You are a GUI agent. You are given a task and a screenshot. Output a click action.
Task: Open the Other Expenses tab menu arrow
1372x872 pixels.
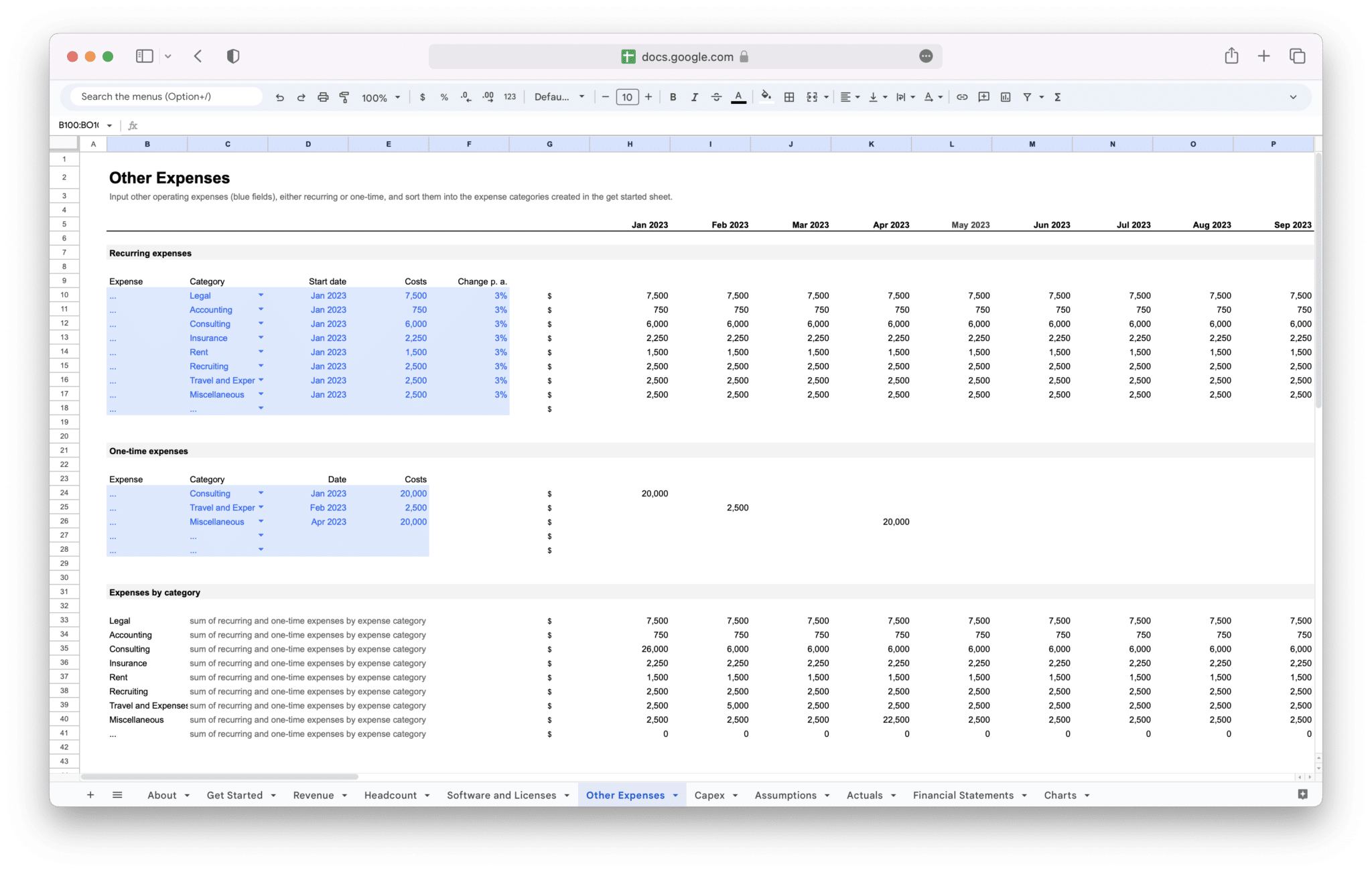(675, 796)
